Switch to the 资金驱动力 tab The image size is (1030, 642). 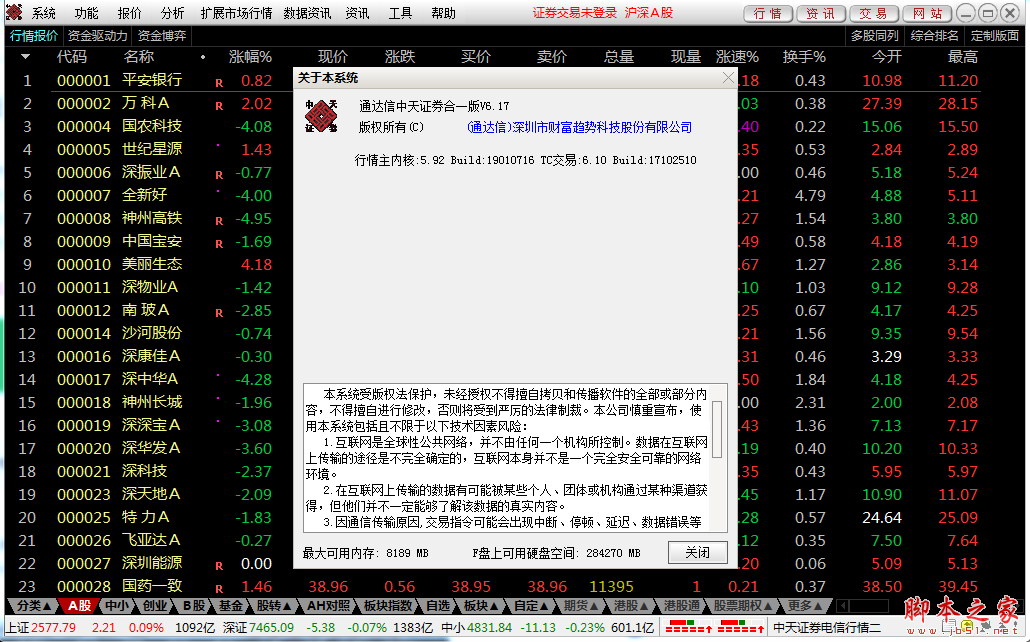pos(97,36)
